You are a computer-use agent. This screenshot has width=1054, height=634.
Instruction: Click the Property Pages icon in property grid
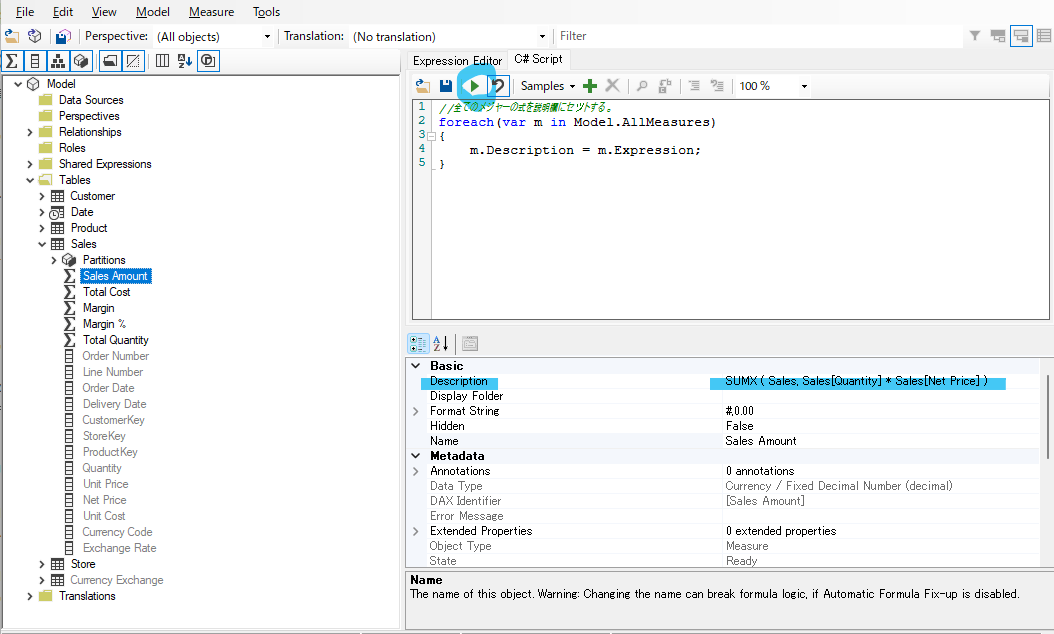470,344
